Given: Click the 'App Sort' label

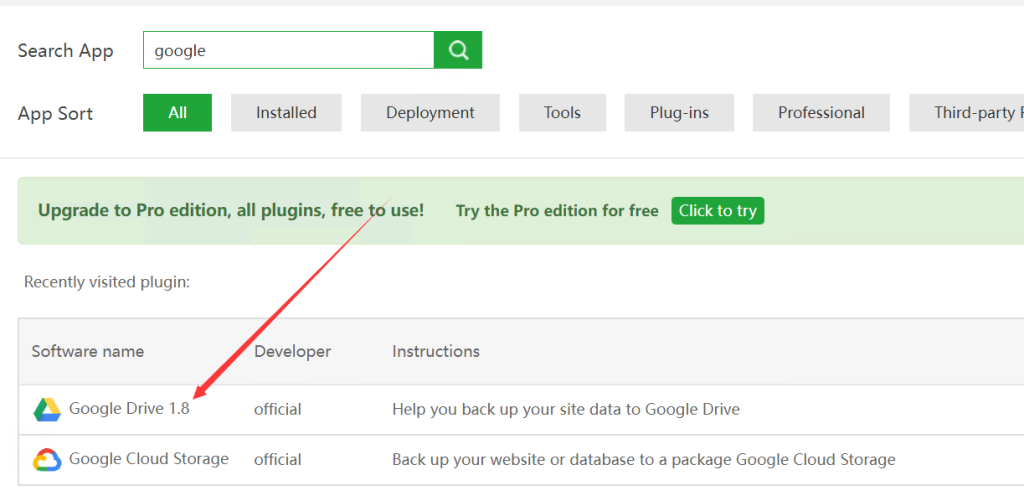Looking at the screenshot, I should [x=56, y=114].
